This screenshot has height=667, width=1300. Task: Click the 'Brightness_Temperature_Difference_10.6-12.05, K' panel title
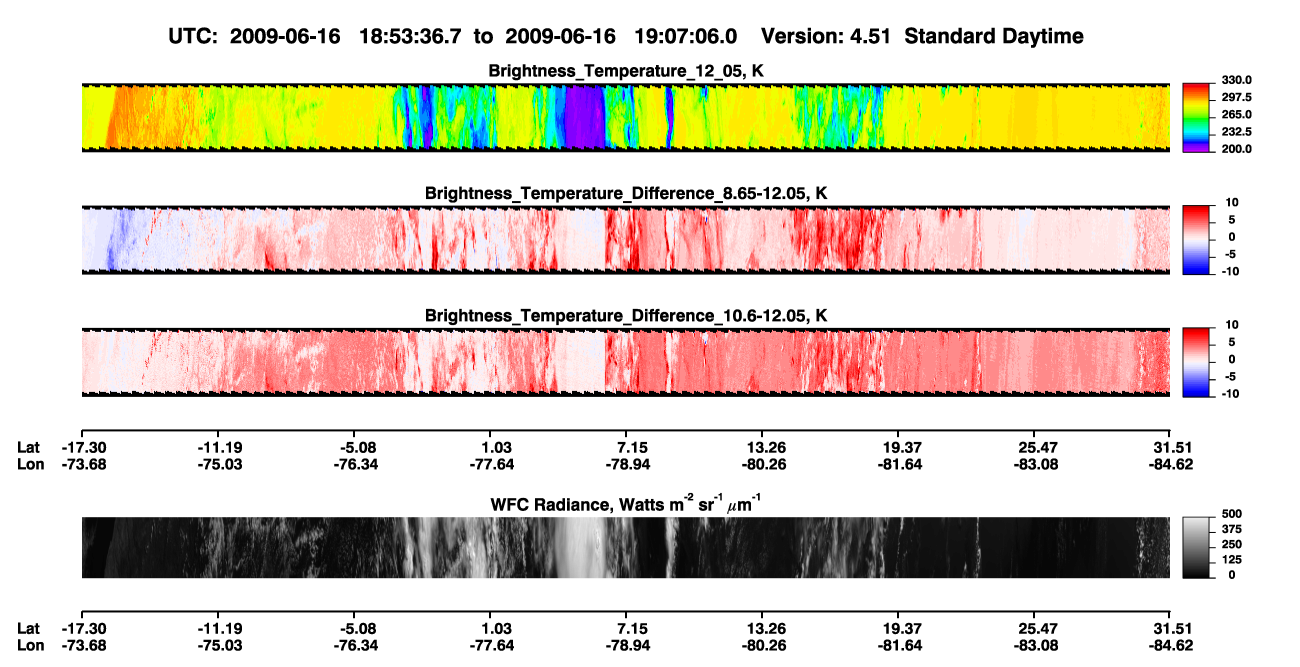pos(626,316)
